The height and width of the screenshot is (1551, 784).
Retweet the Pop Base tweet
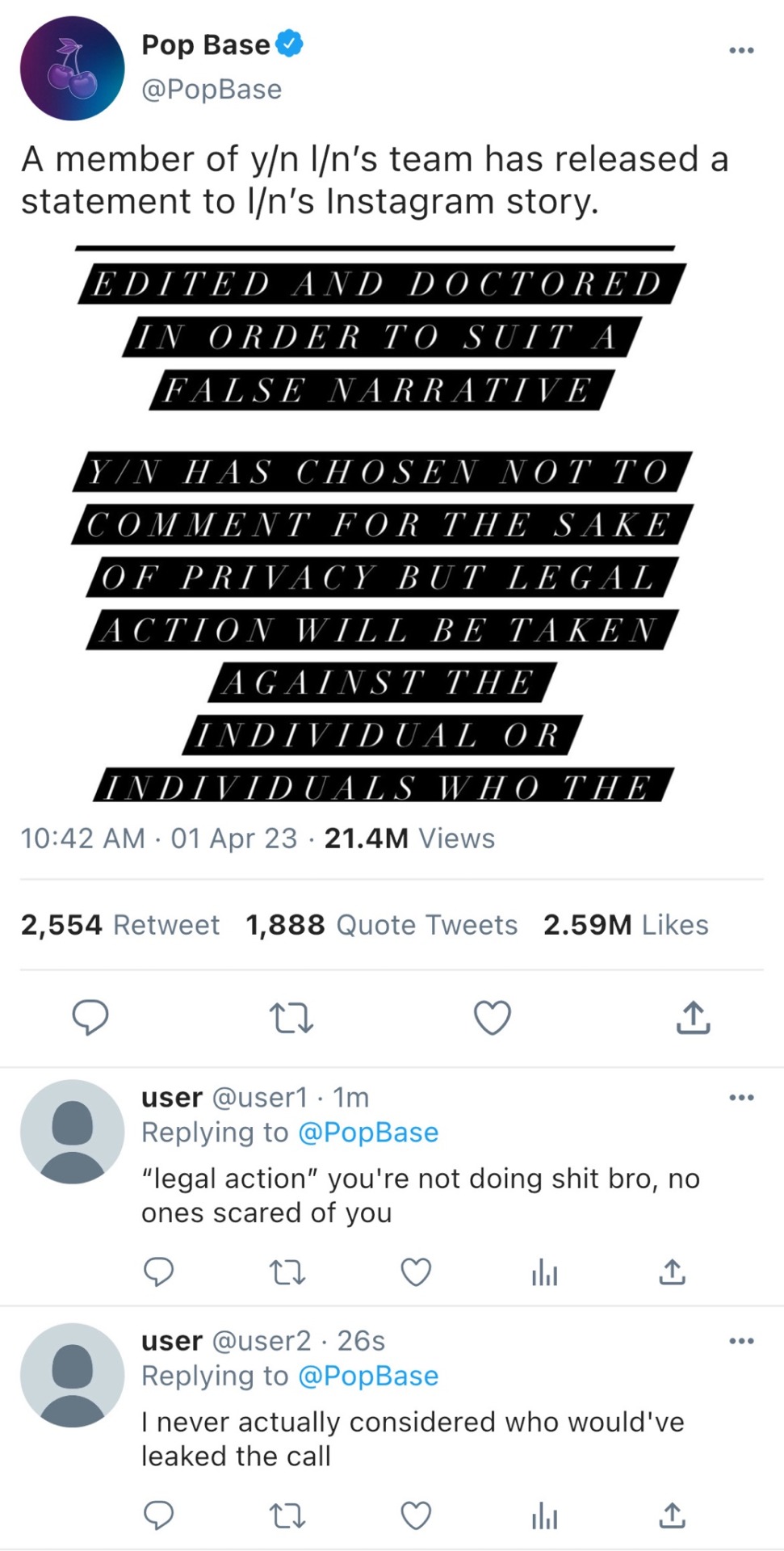click(291, 1018)
